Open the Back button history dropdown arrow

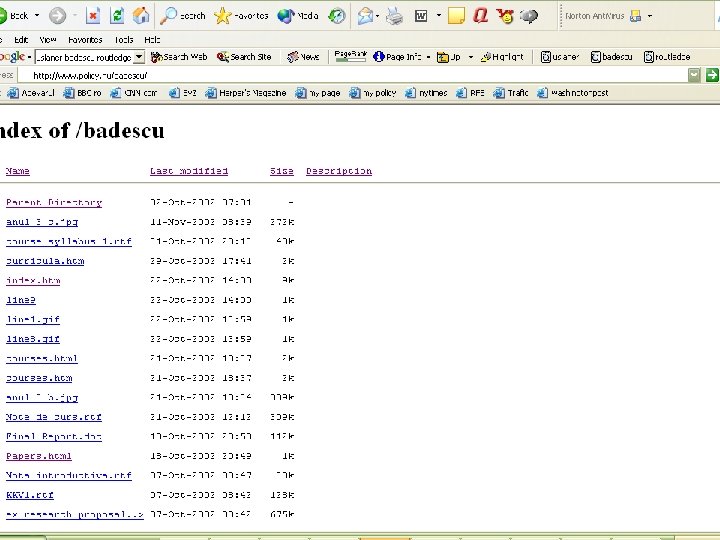(37, 16)
